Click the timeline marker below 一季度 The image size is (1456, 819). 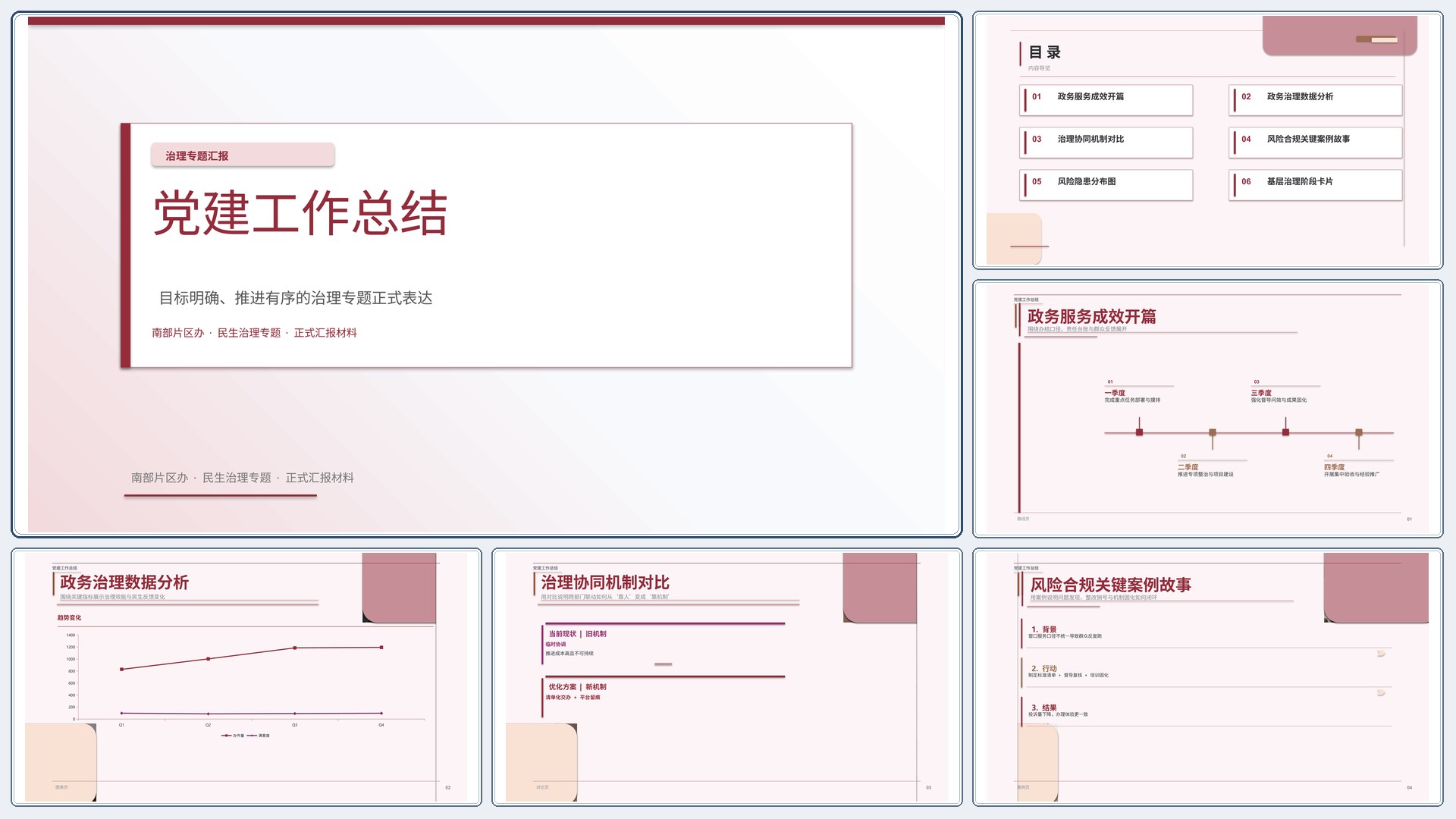pyautogui.click(x=1139, y=432)
